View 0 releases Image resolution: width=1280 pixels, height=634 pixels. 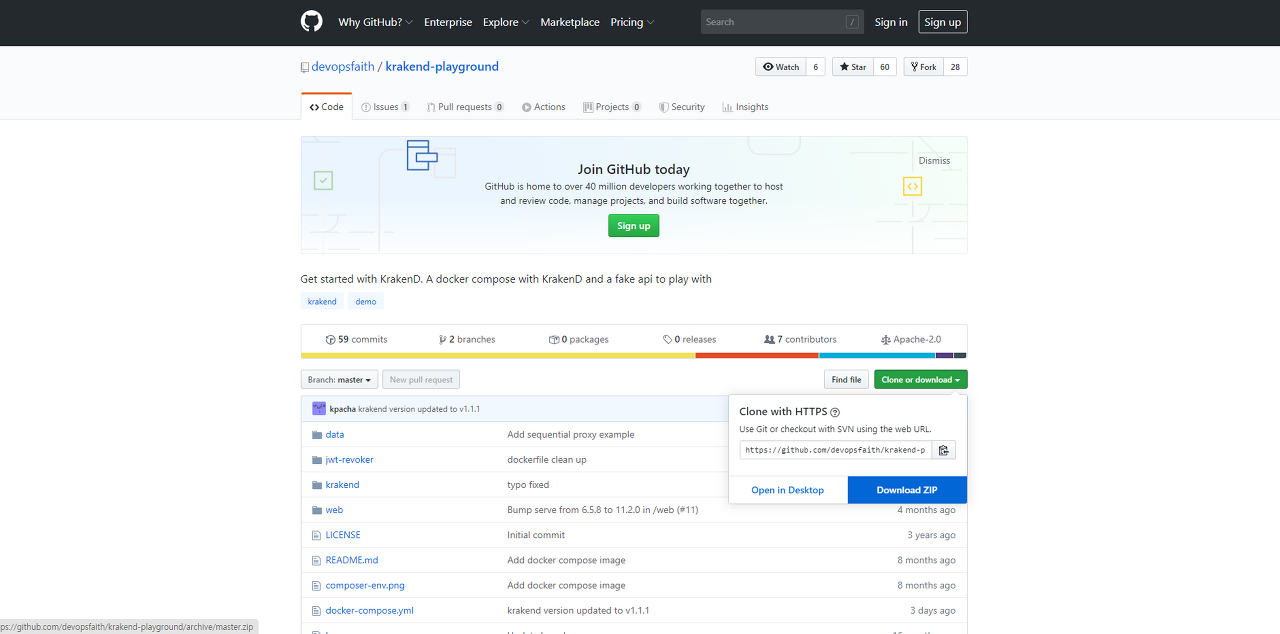click(x=690, y=340)
